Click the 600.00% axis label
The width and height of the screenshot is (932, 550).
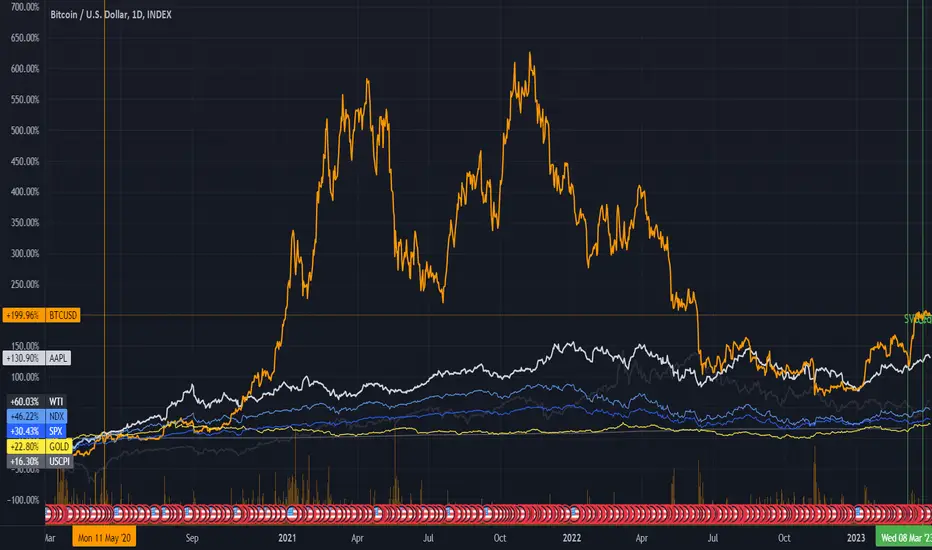coord(25,69)
